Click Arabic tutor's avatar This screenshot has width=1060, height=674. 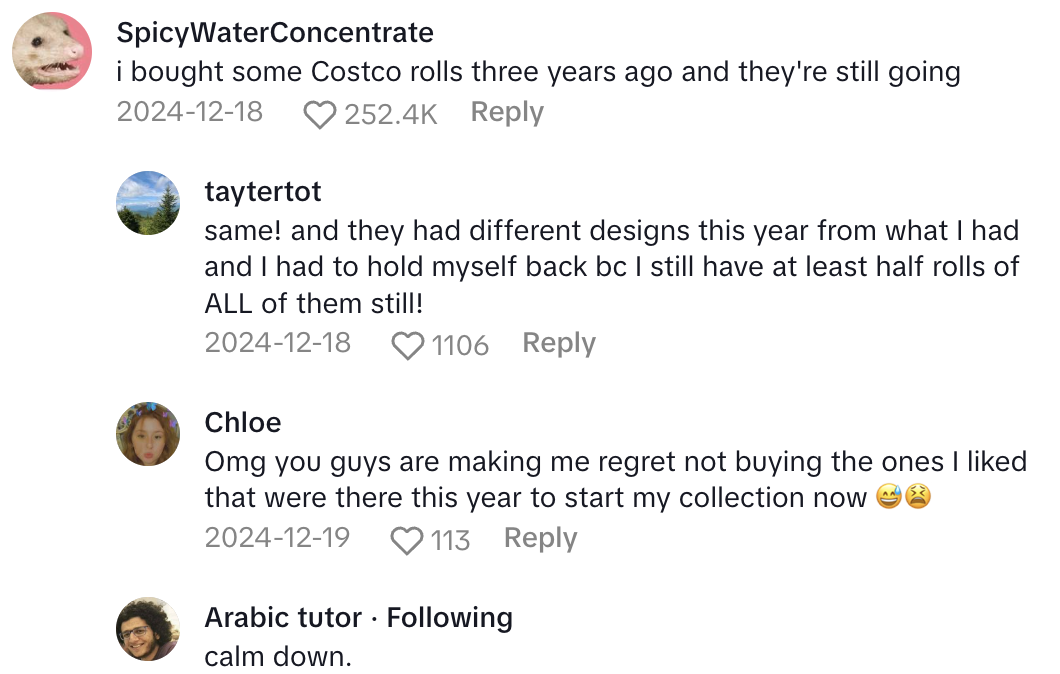coord(149,629)
